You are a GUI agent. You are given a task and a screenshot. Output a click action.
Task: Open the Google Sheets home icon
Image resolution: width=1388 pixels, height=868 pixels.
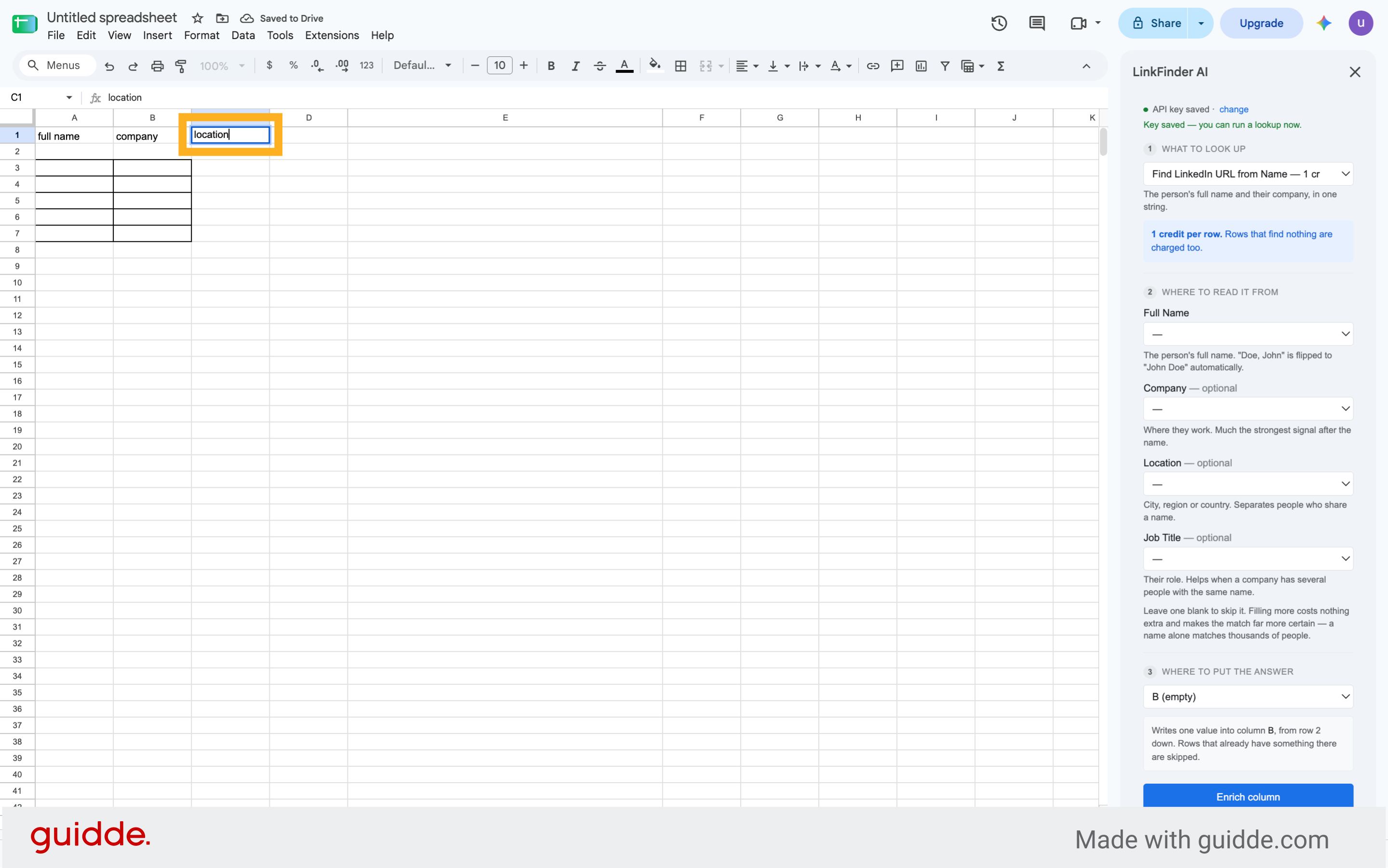tap(25, 24)
